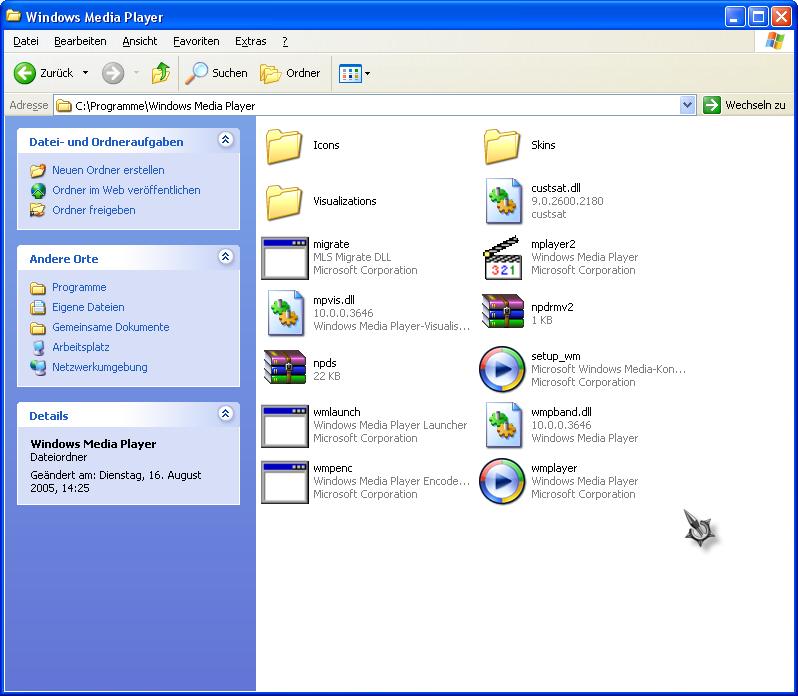Screen dimensions: 798x696
Task: Click the Up one folder toolbar icon
Action: (x=161, y=73)
